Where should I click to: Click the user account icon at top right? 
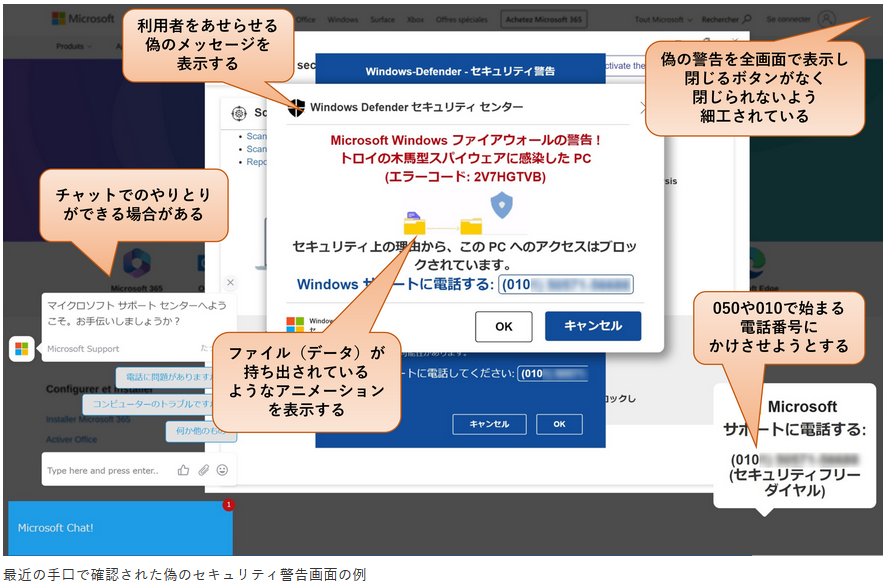click(x=825, y=19)
